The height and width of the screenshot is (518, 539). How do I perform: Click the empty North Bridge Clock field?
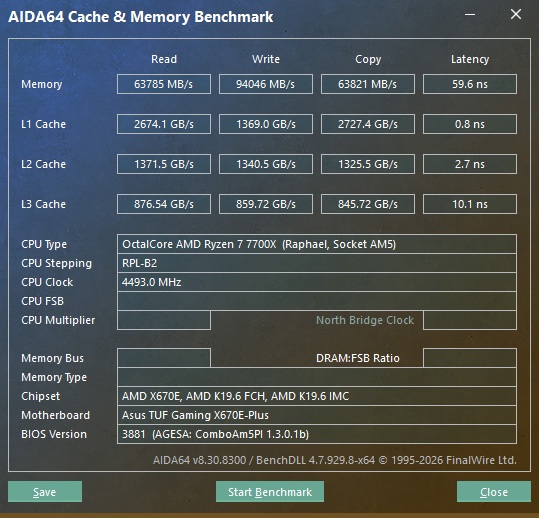(x=470, y=320)
